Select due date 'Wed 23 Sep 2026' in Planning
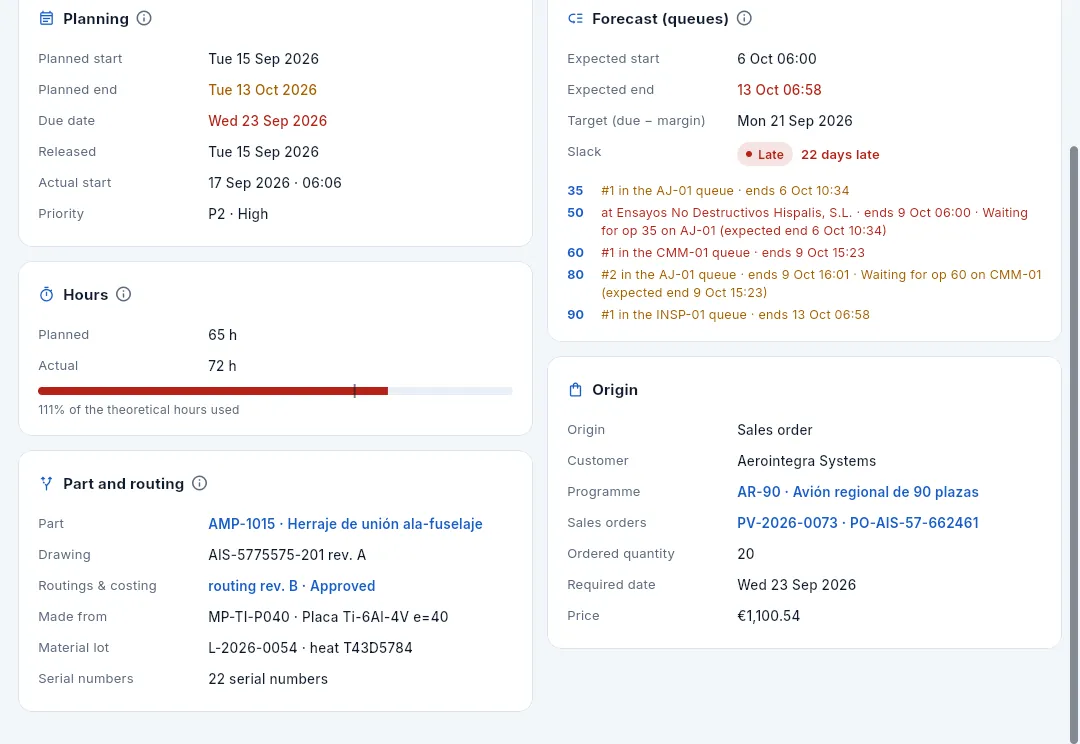This screenshot has height=744, width=1080. pyautogui.click(x=267, y=121)
